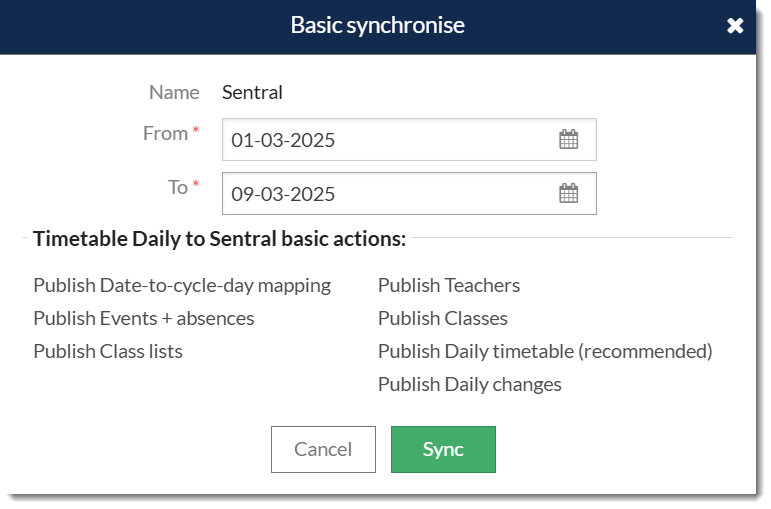
Task: Select Publish Class lists action
Action: point(108,352)
